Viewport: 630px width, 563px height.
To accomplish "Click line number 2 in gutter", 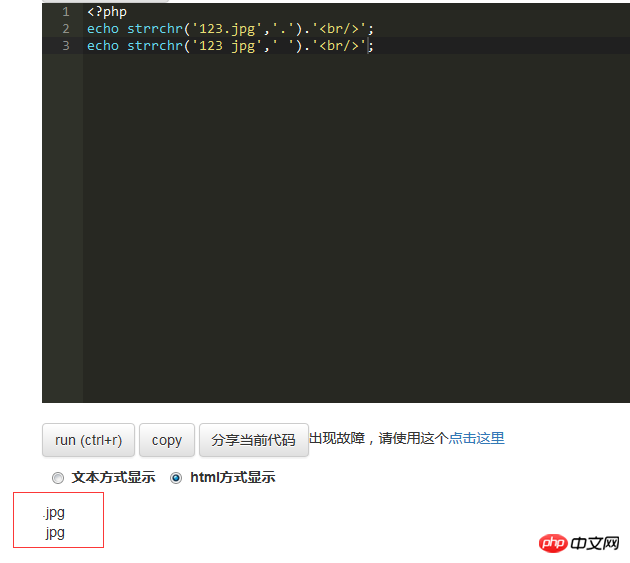I will (x=66, y=29).
